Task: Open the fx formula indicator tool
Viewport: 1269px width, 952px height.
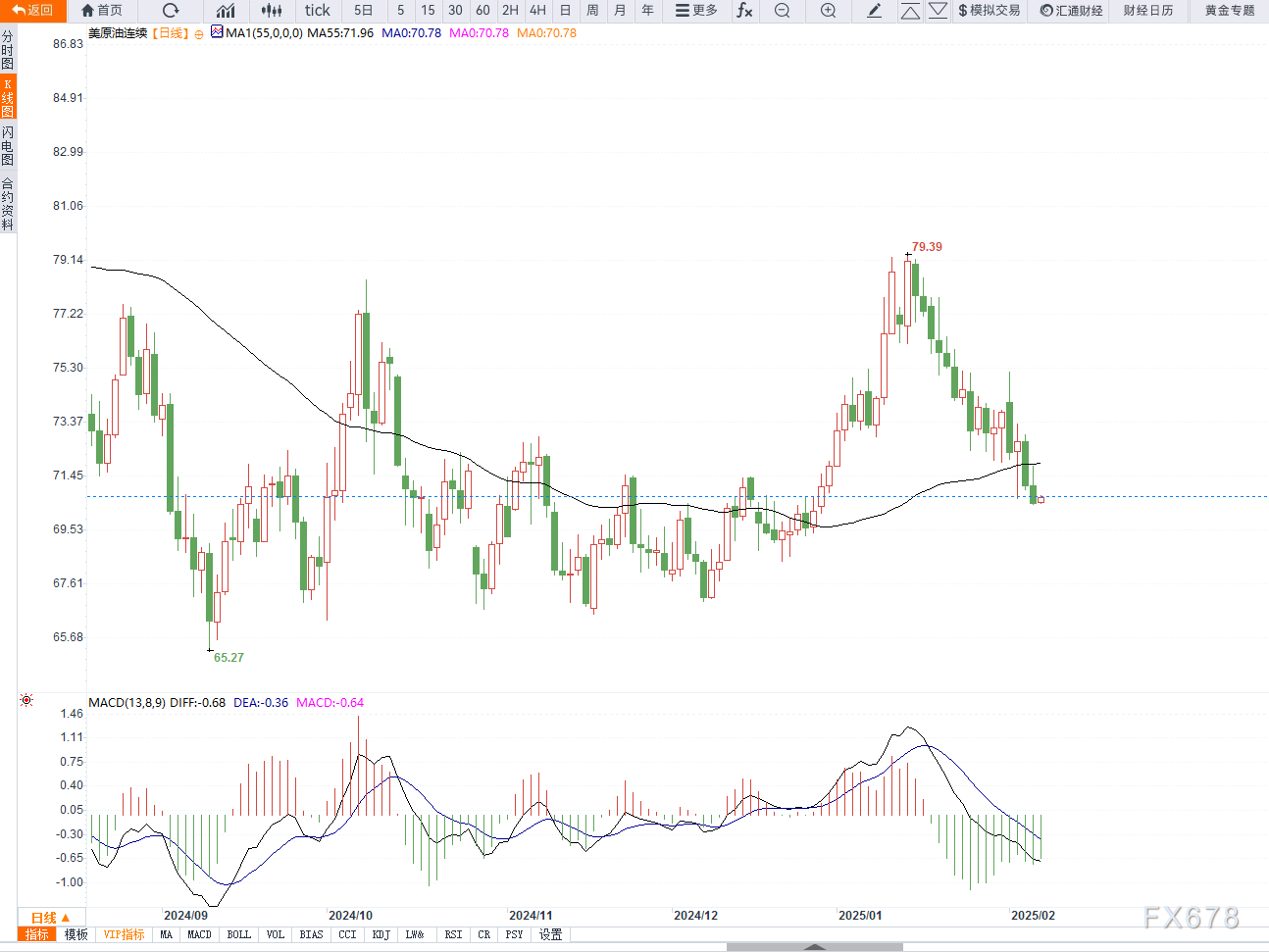Action: tap(744, 11)
